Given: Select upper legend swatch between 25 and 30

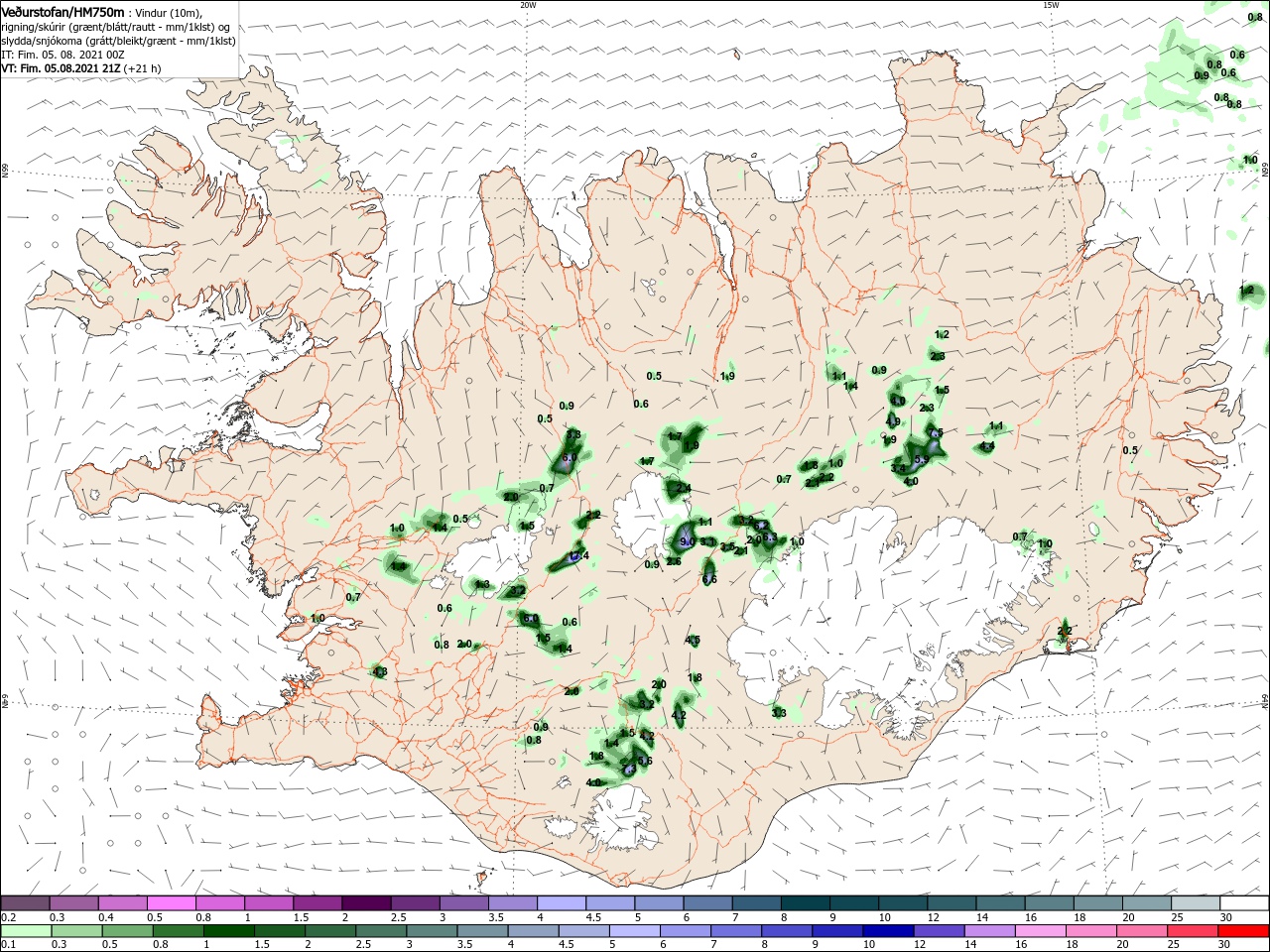Looking at the screenshot, I should point(1195,902).
